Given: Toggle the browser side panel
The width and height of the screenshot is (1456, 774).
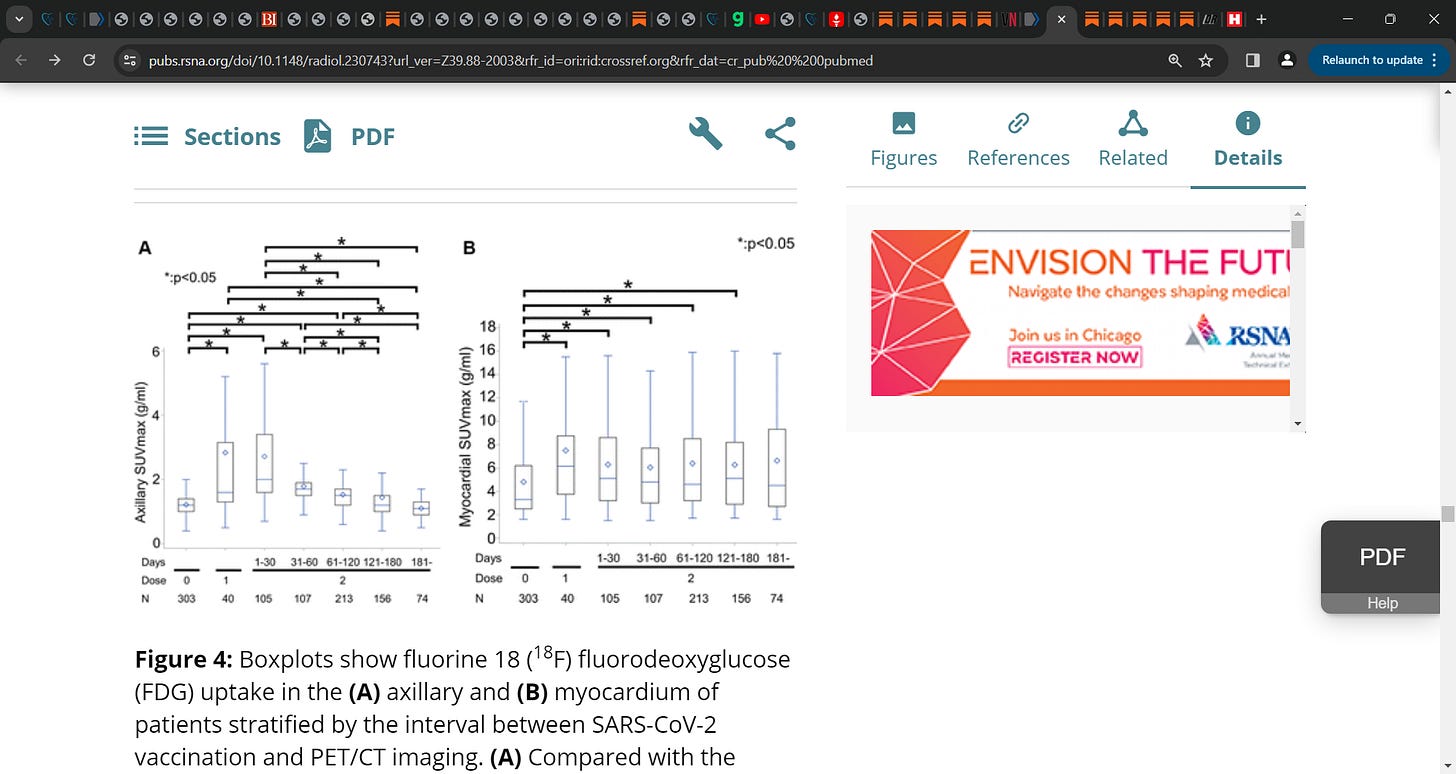Looking at the screenshot, I should (1252, 60).
